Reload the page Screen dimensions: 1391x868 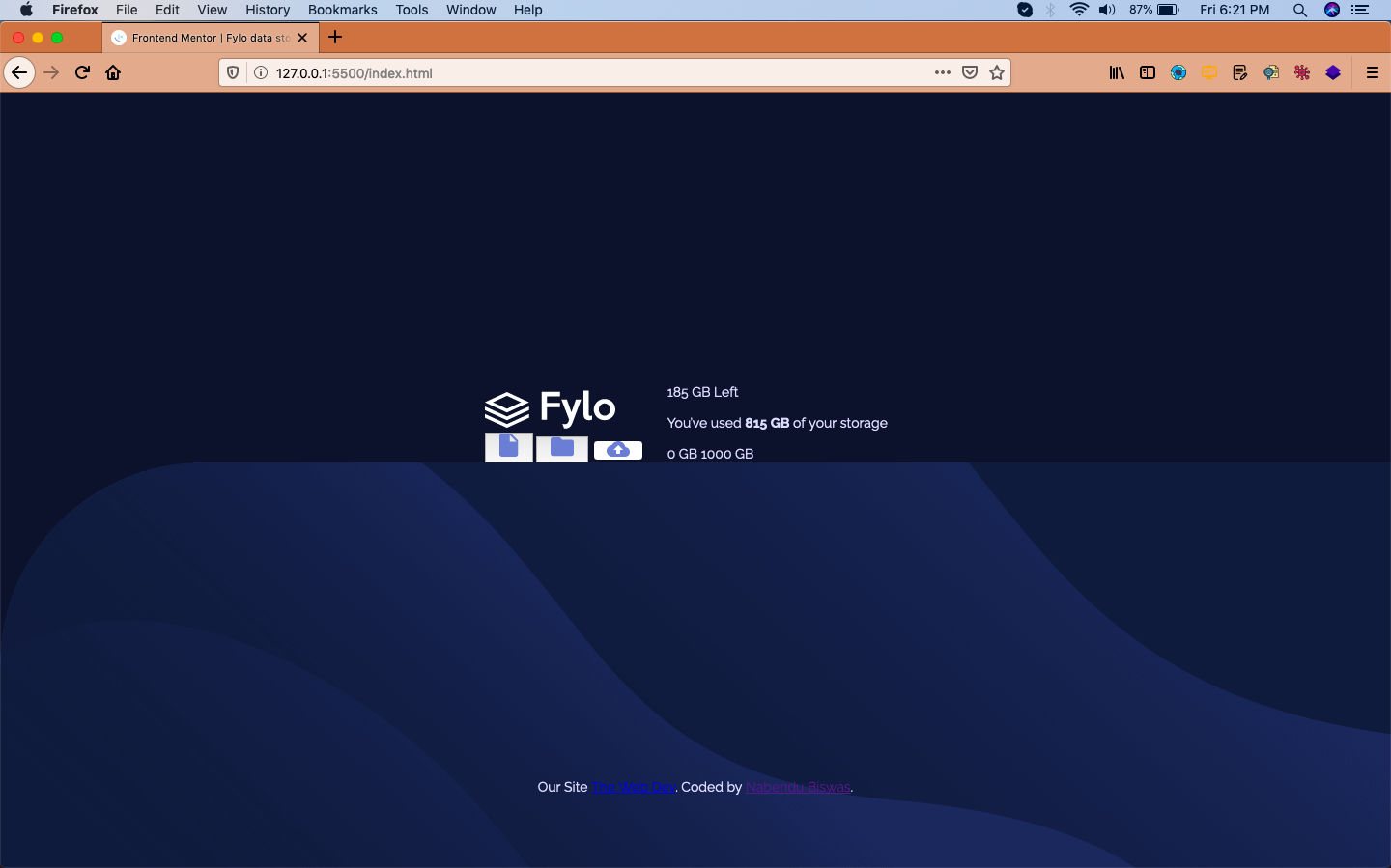82,72
